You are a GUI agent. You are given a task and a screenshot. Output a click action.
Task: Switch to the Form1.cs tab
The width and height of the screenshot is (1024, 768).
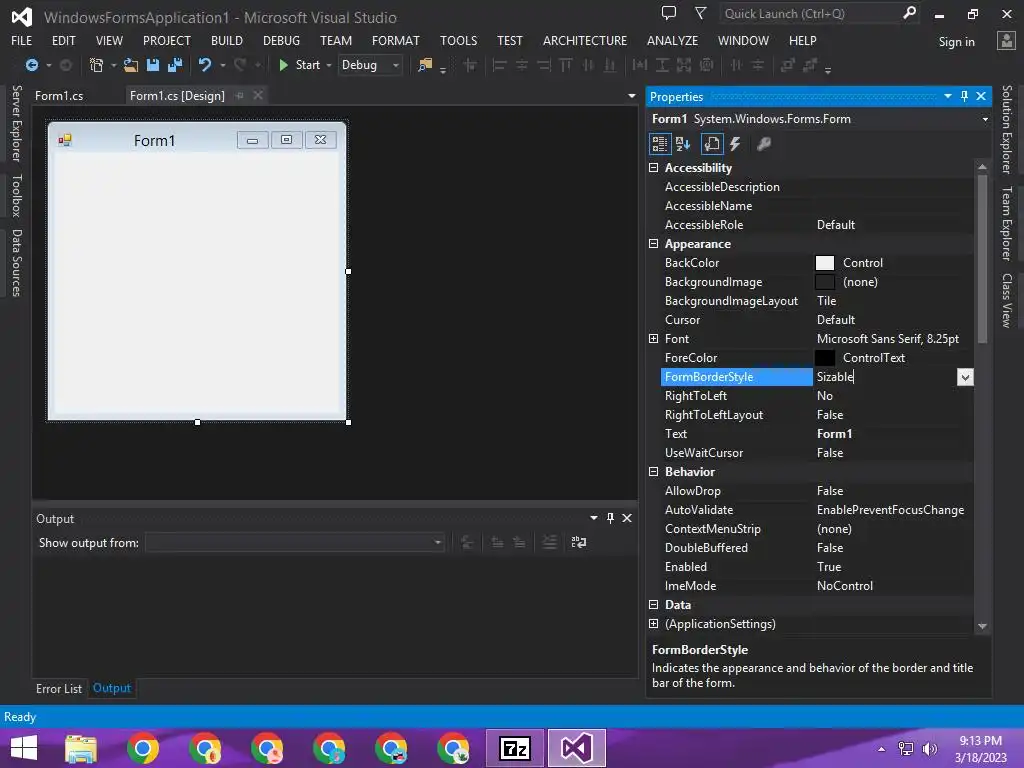pyautogui.click(x=59, y=96)
